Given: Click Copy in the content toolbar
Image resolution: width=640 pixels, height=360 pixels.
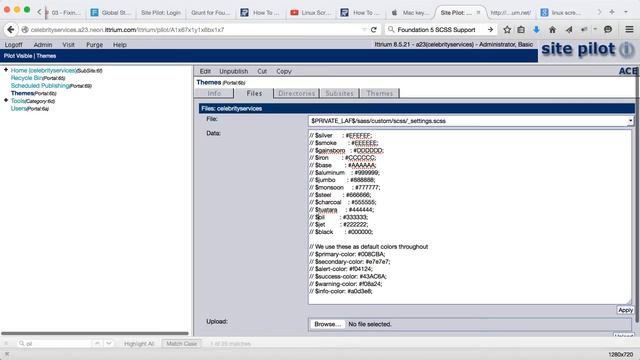Looking at the screenshot, I should 284,71.
